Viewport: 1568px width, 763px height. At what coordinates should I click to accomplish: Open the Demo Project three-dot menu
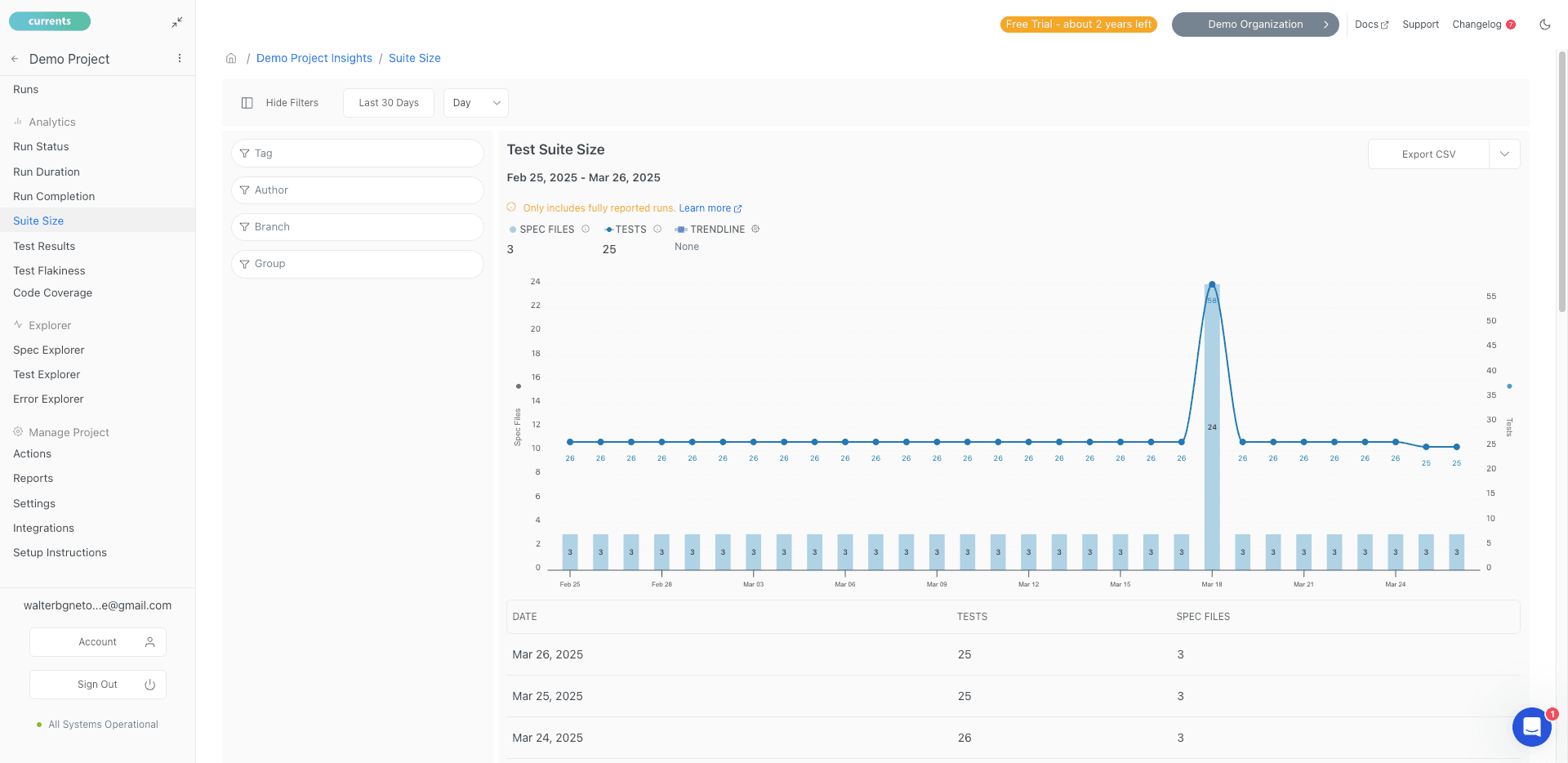point(180,59)
